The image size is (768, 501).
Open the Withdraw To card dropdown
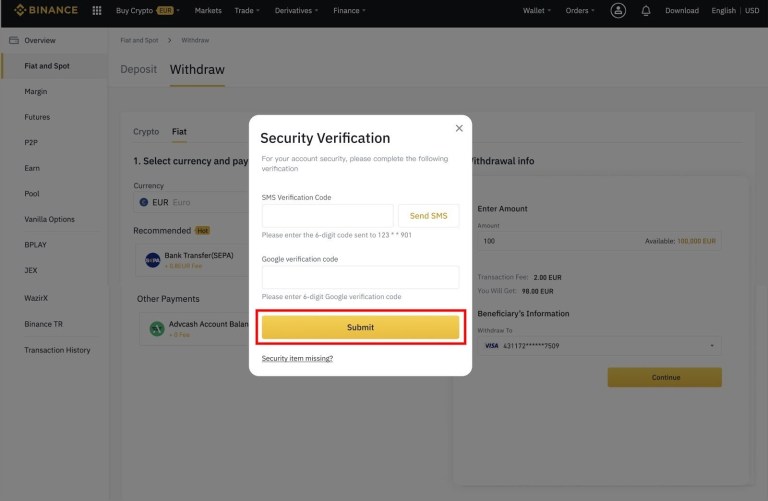click(599, 346)
